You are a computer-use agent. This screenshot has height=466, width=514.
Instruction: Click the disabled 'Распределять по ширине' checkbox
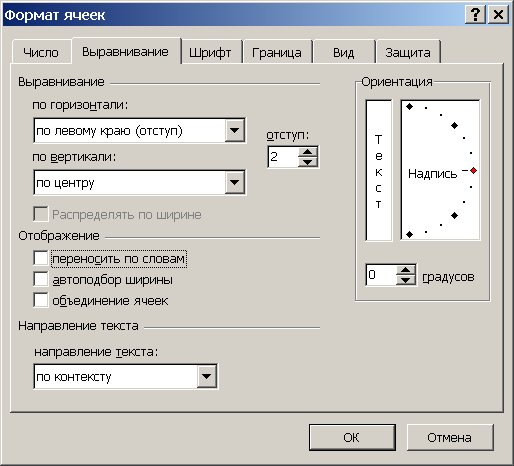point(41,214)
